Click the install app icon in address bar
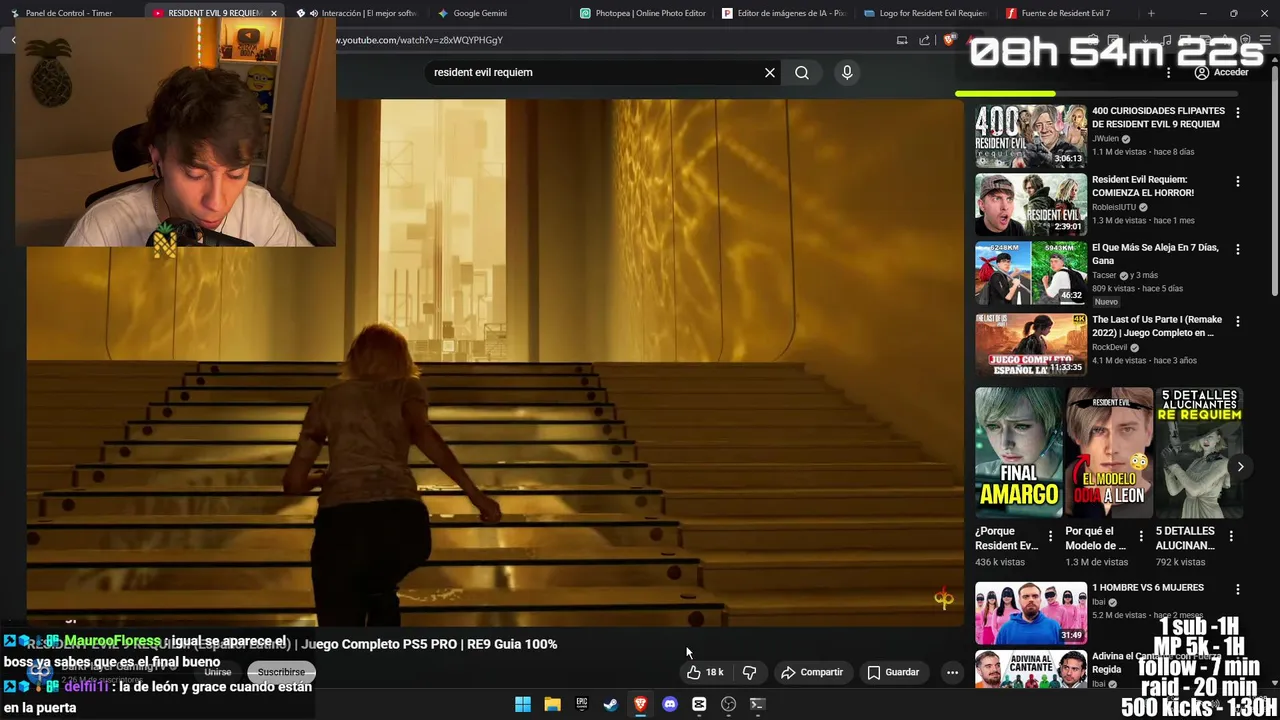Viewport: 1280px width, 720px height. pyautogui.click(x=901, y=40)
